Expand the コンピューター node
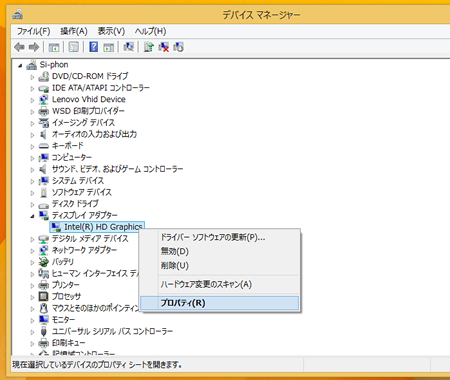 coord(32,158)
